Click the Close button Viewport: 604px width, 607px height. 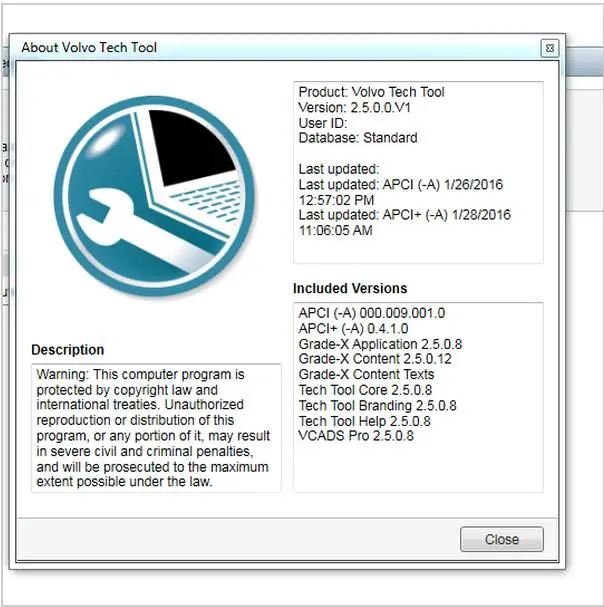pos(501,539)
